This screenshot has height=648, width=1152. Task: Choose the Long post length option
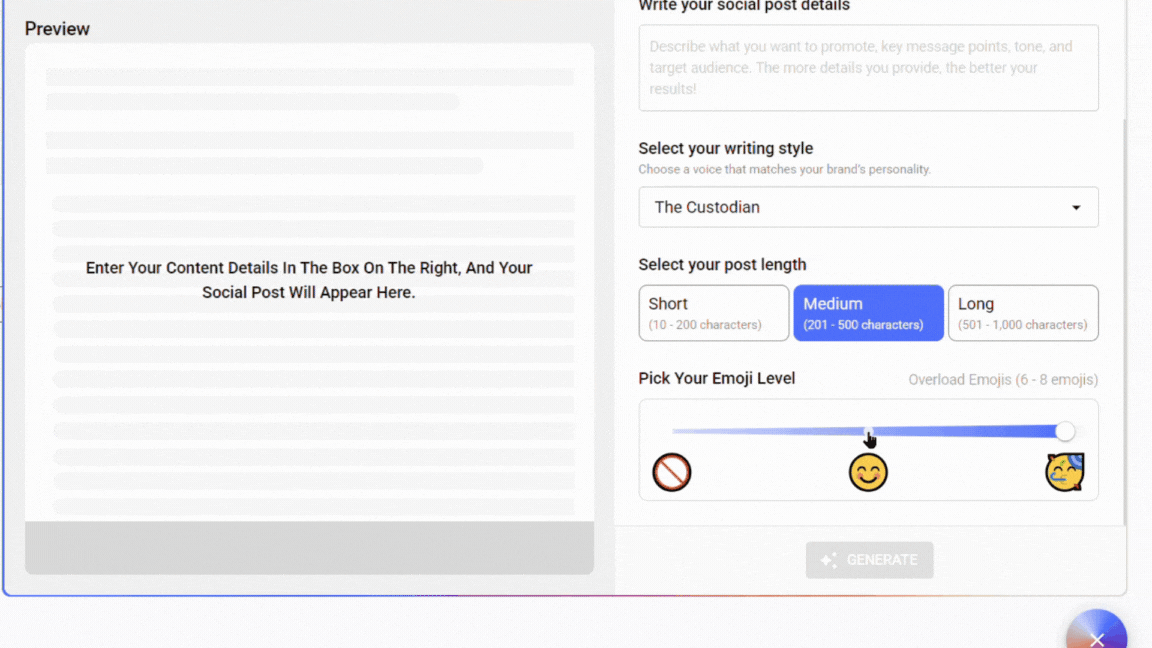(x=1023, y=313)
